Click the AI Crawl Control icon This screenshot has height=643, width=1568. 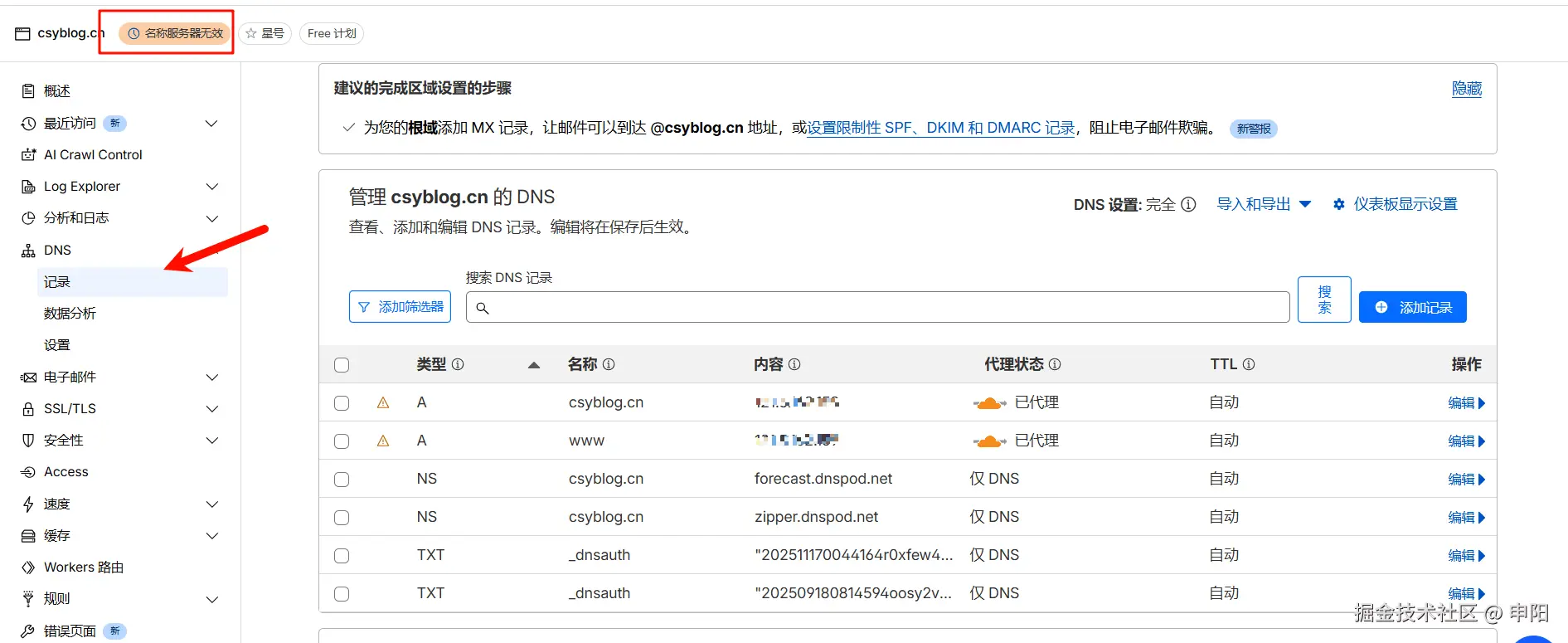click(28, 155)
